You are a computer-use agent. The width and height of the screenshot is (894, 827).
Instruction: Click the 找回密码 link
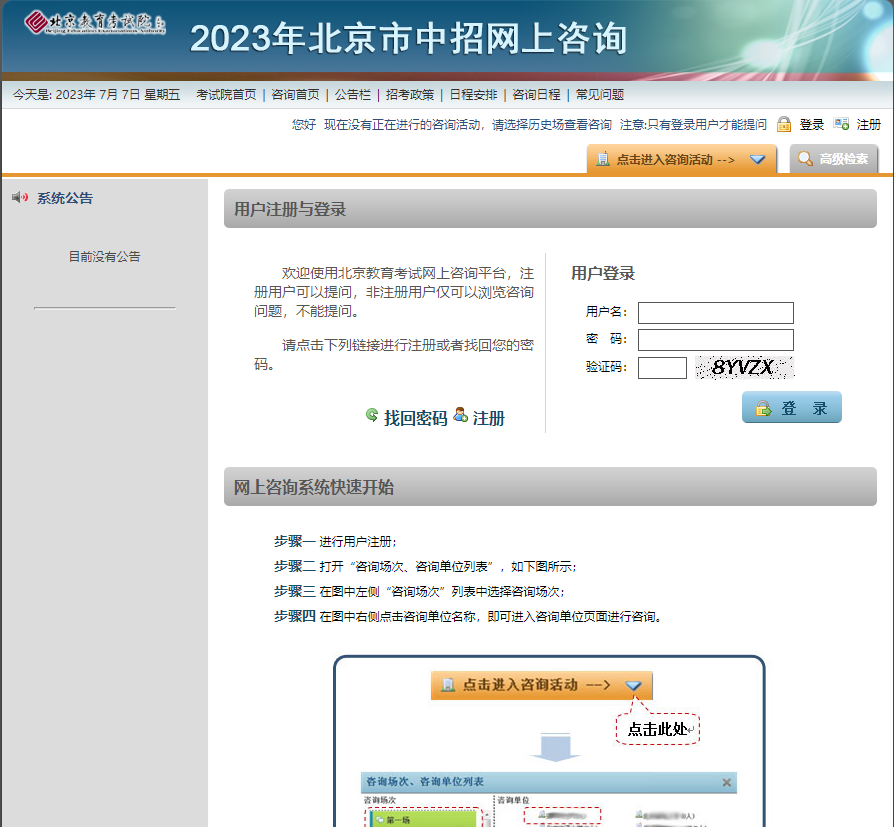coord(415,418)
